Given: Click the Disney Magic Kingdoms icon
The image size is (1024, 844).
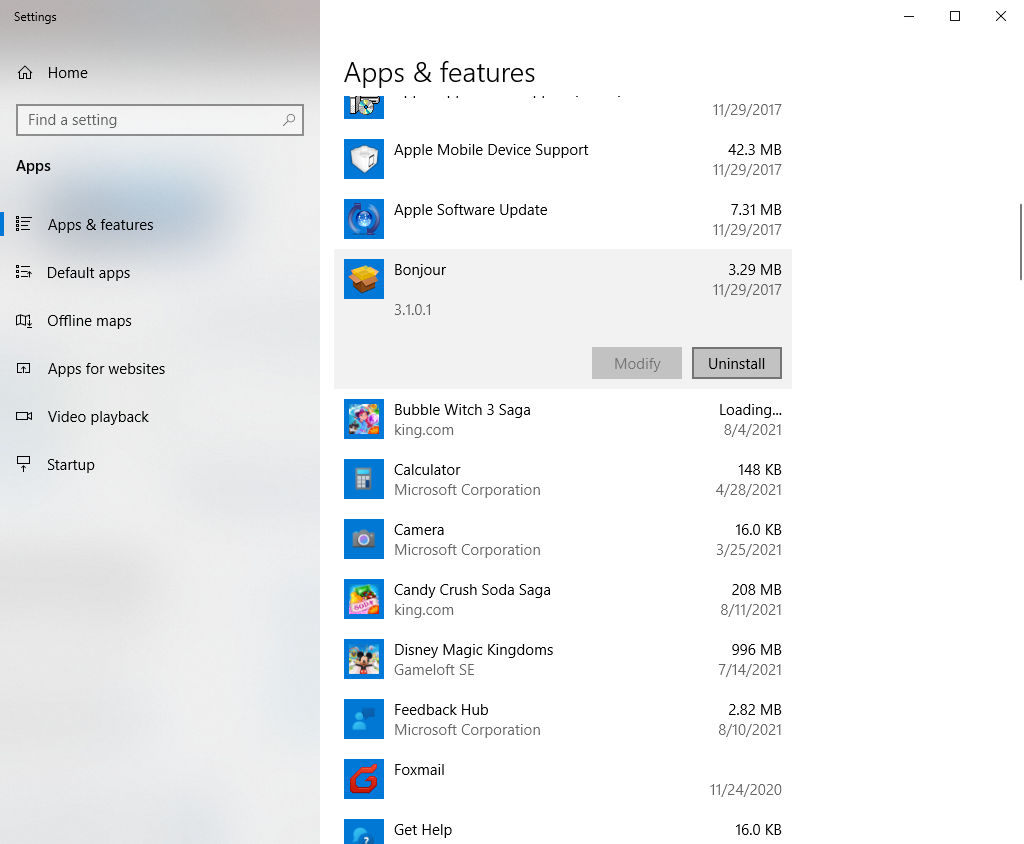Looking at the screenshot, I should [364, 659].
